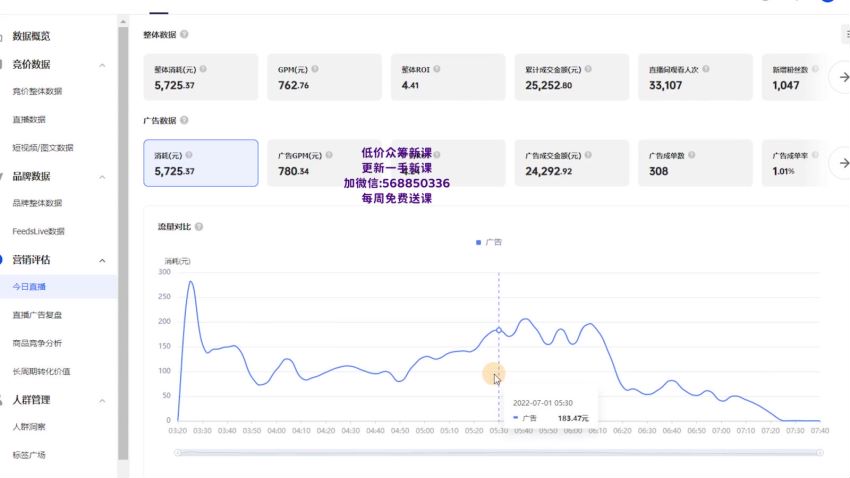The image size is (850, 478).
Task: Click the sidebar vertical scrollbar
Action: 123,243
